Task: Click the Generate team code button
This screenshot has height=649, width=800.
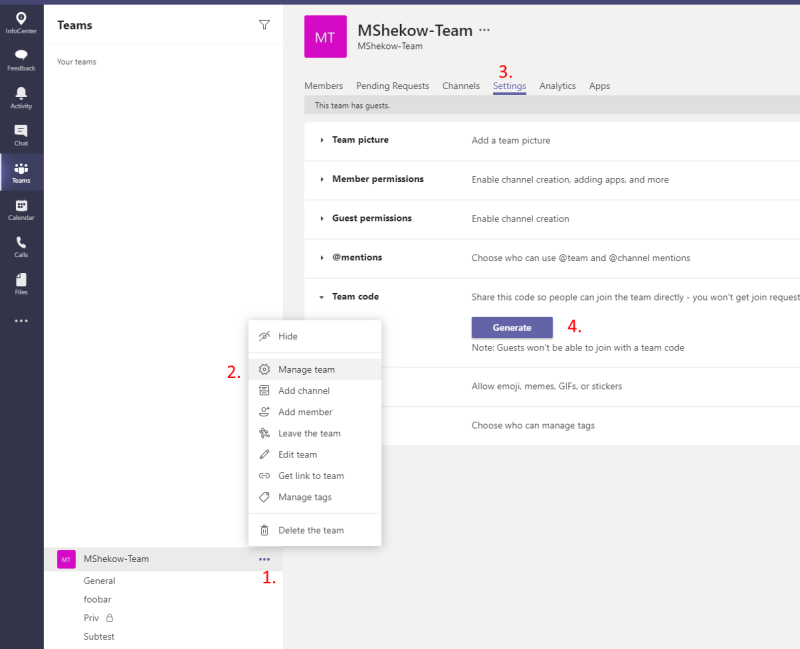Action: (512, 328)
